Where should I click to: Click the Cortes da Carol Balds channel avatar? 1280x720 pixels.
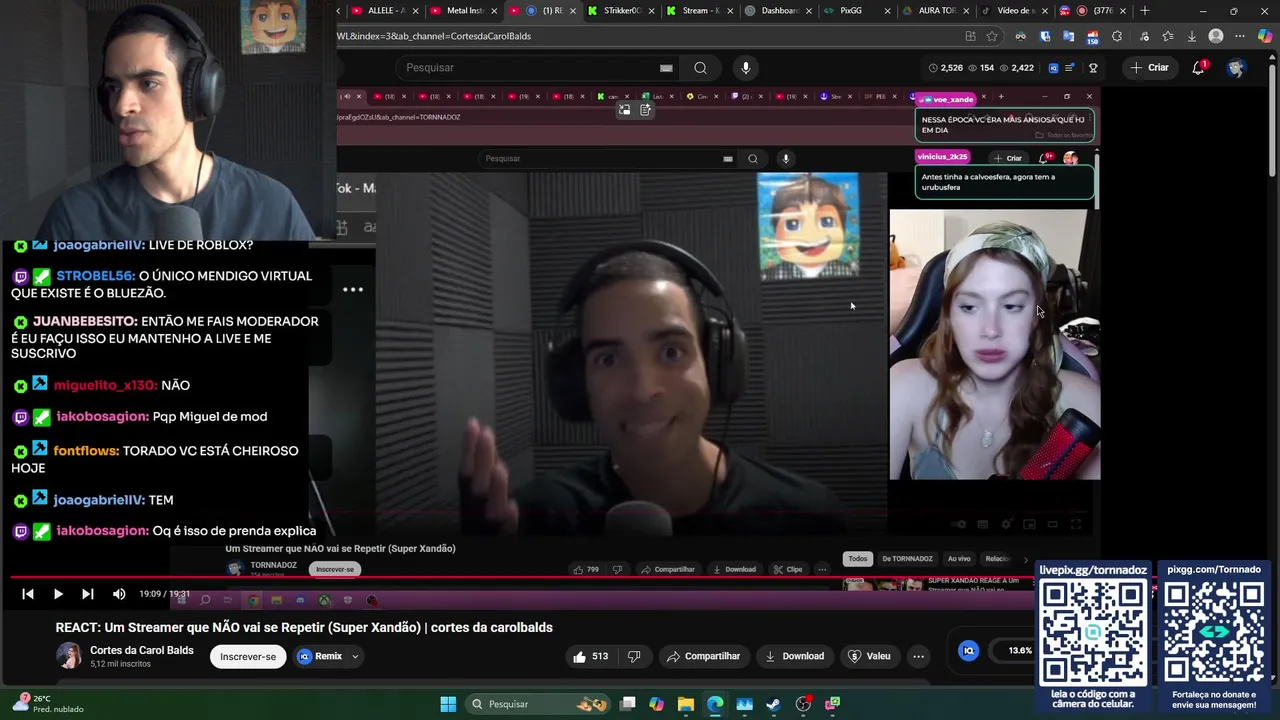(69, 656)
